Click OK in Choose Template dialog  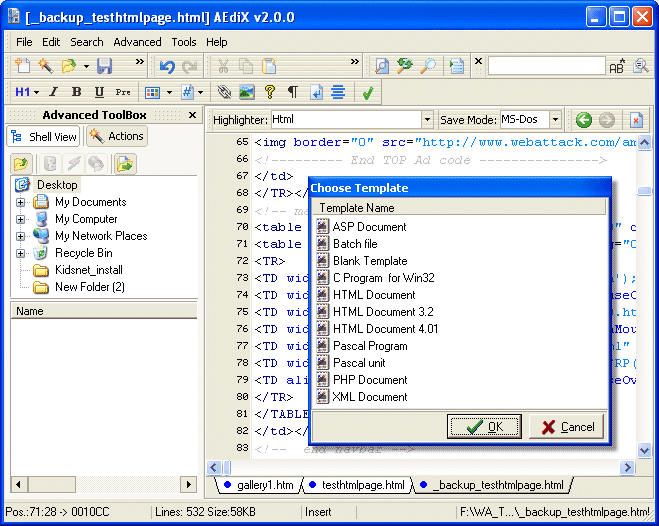(484, 426)
